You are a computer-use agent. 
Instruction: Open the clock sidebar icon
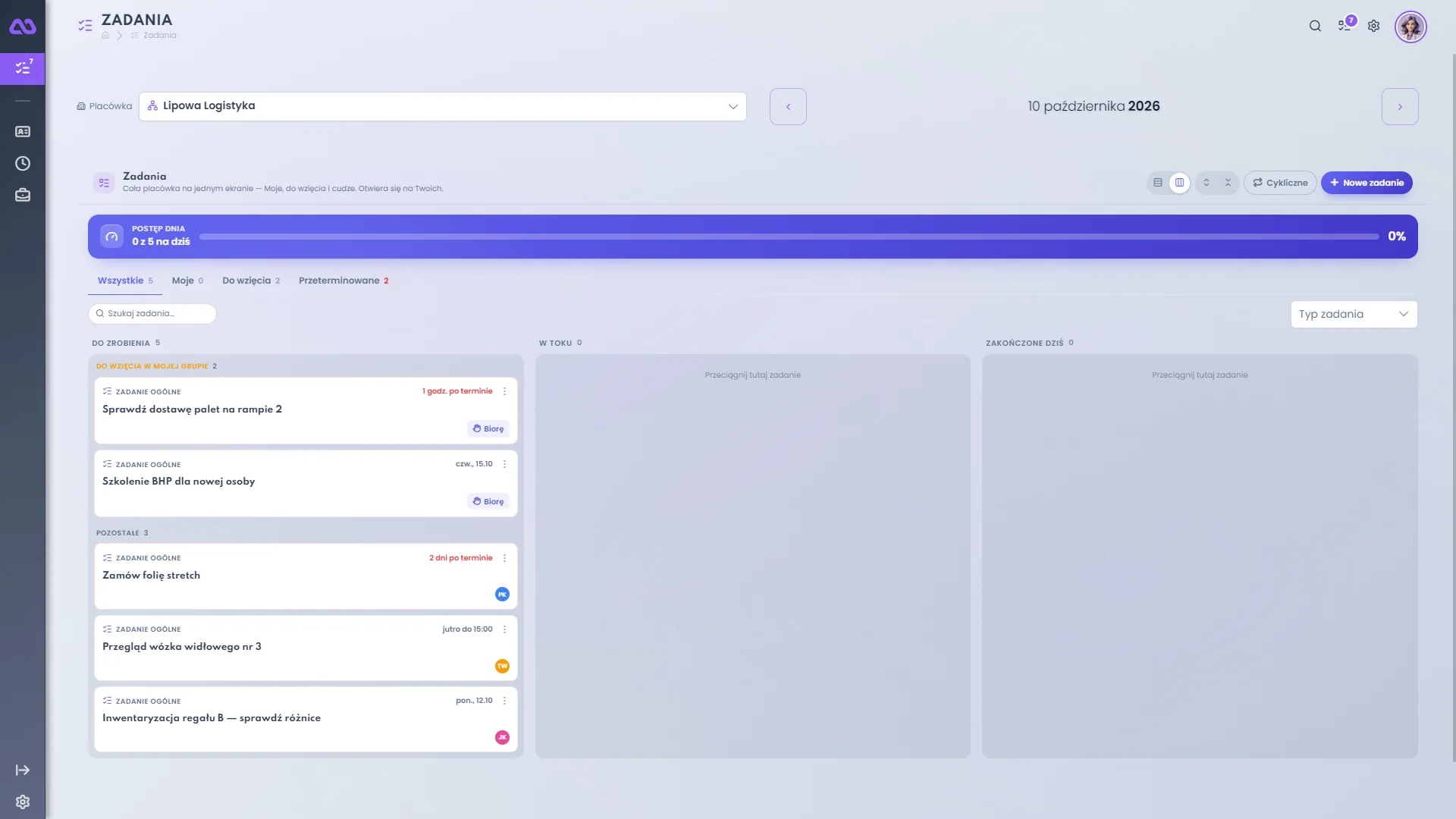coord(23,164)
